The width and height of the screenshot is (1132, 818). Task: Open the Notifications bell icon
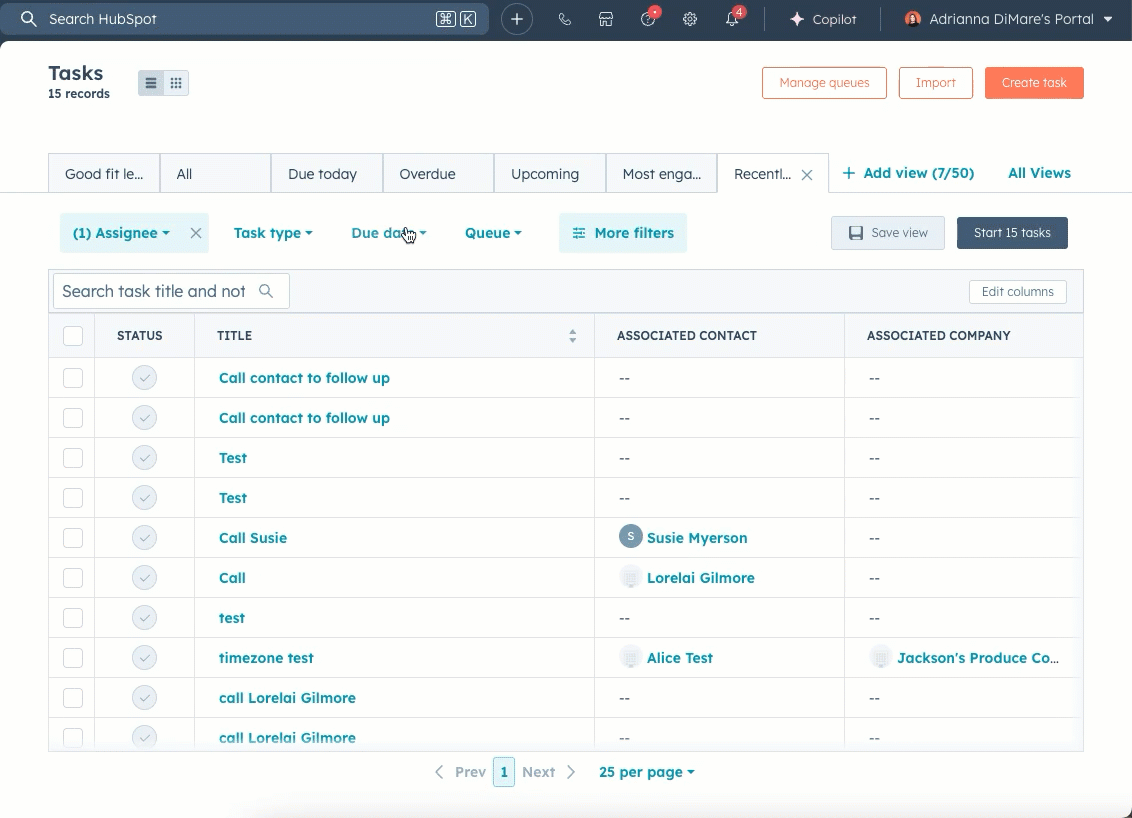click(x=731, y=18)
